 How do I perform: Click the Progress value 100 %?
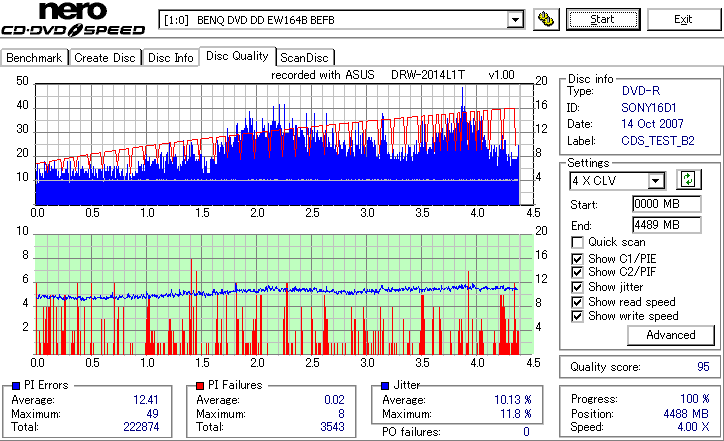click(695, 399)
